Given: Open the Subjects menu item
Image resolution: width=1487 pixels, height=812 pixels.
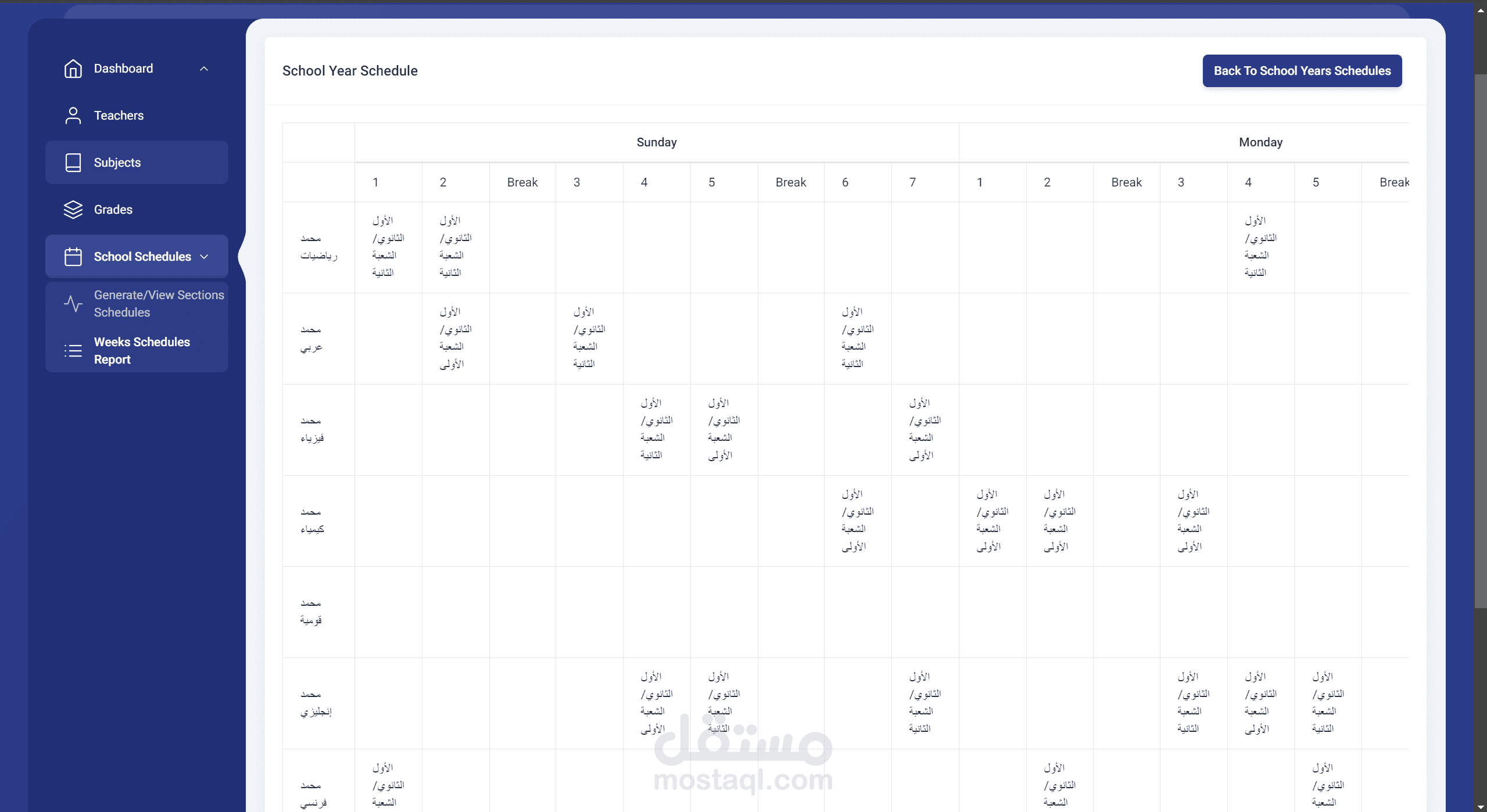Looking at the screenshot, I should pyautogui.click(x=117, y=163).
